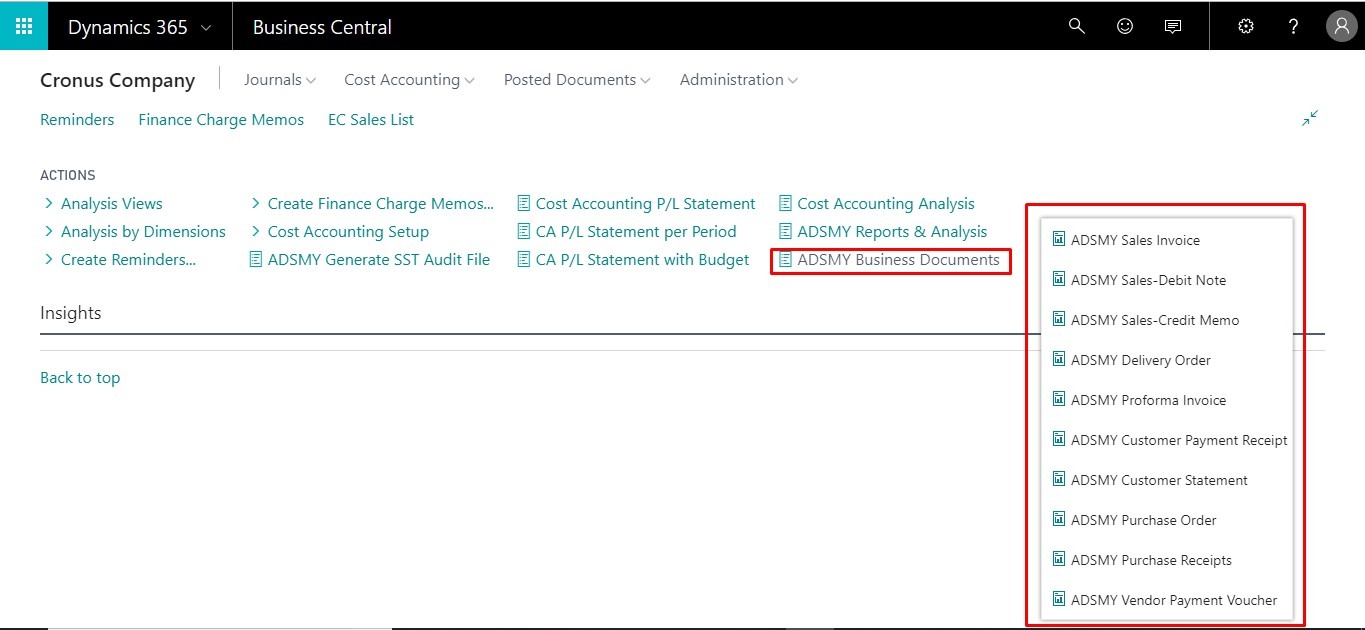Click the document icon beside Cost Accounting Analysis
The image size is (1365, 630).
click(x=785, y=204)
